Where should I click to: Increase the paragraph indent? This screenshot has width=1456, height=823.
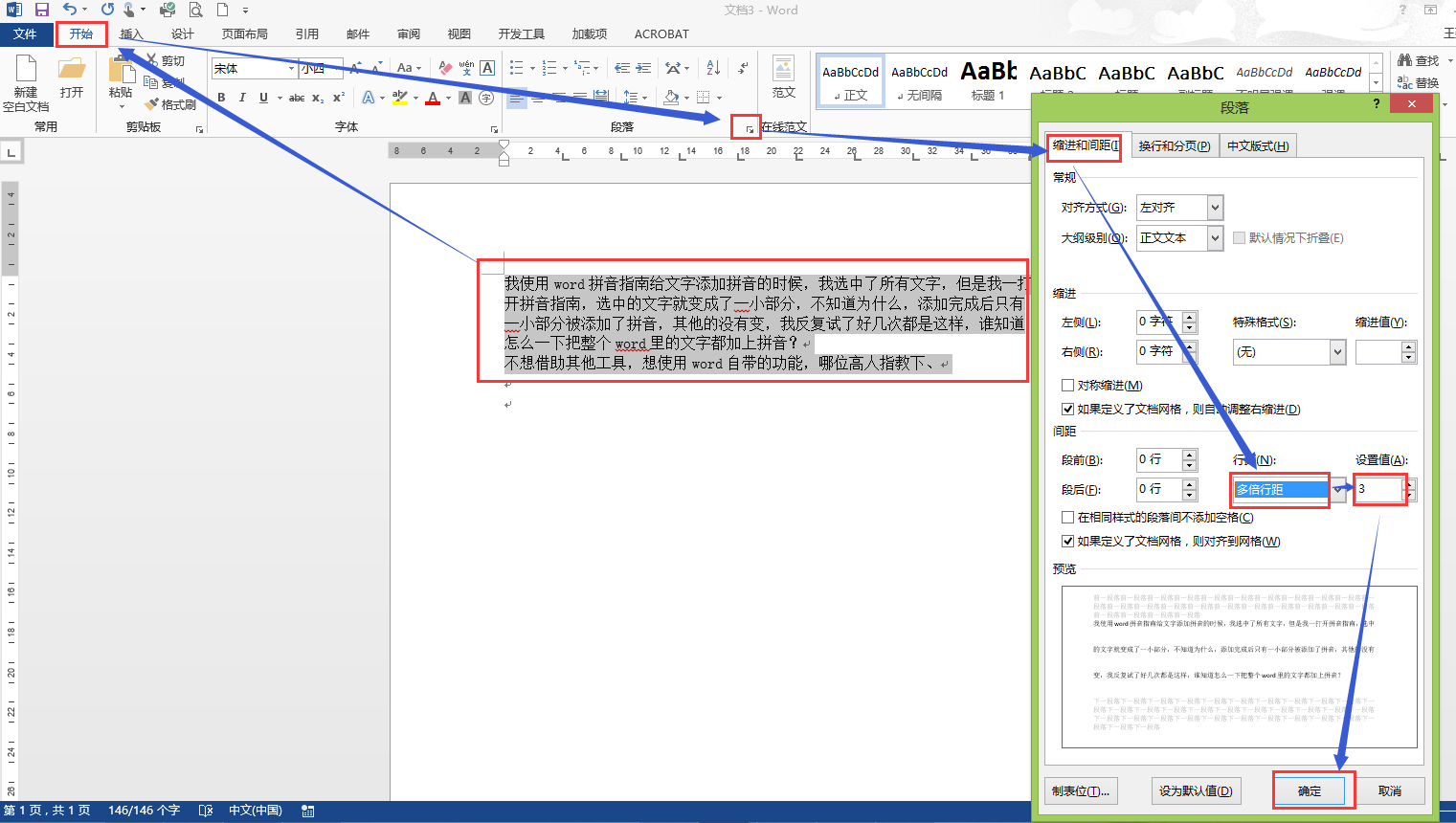pyautogui.click(x=643, y=68)
